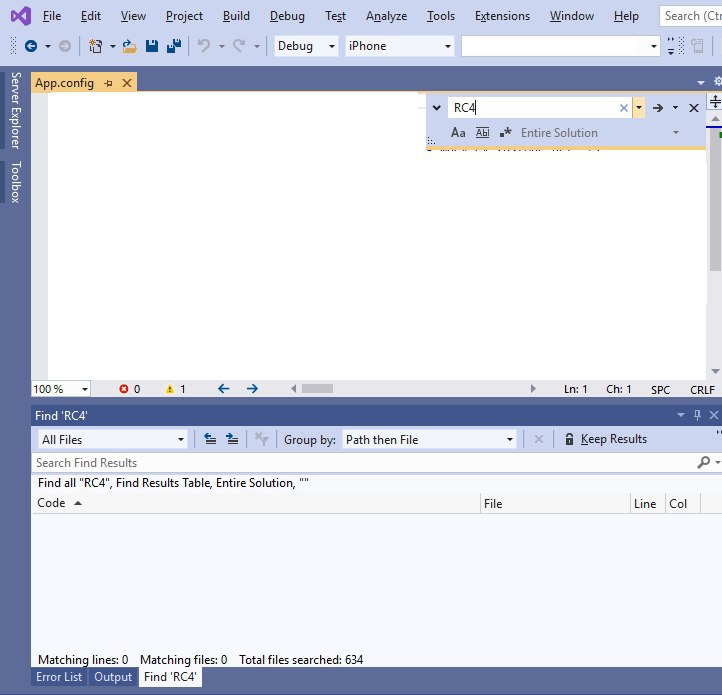Switch to the Error List tab
The image size is (722, 695).
(59, 677)
